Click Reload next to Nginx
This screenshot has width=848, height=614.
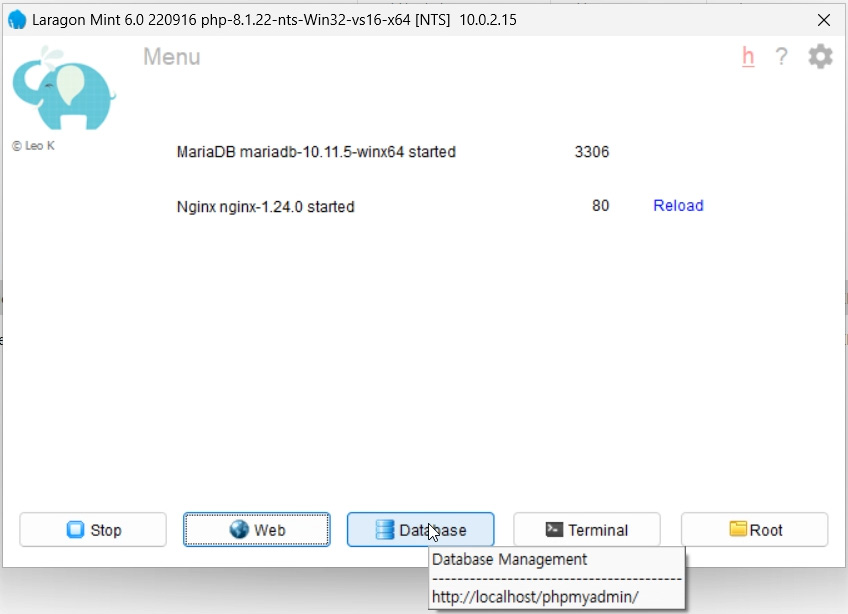coord(678,206)
